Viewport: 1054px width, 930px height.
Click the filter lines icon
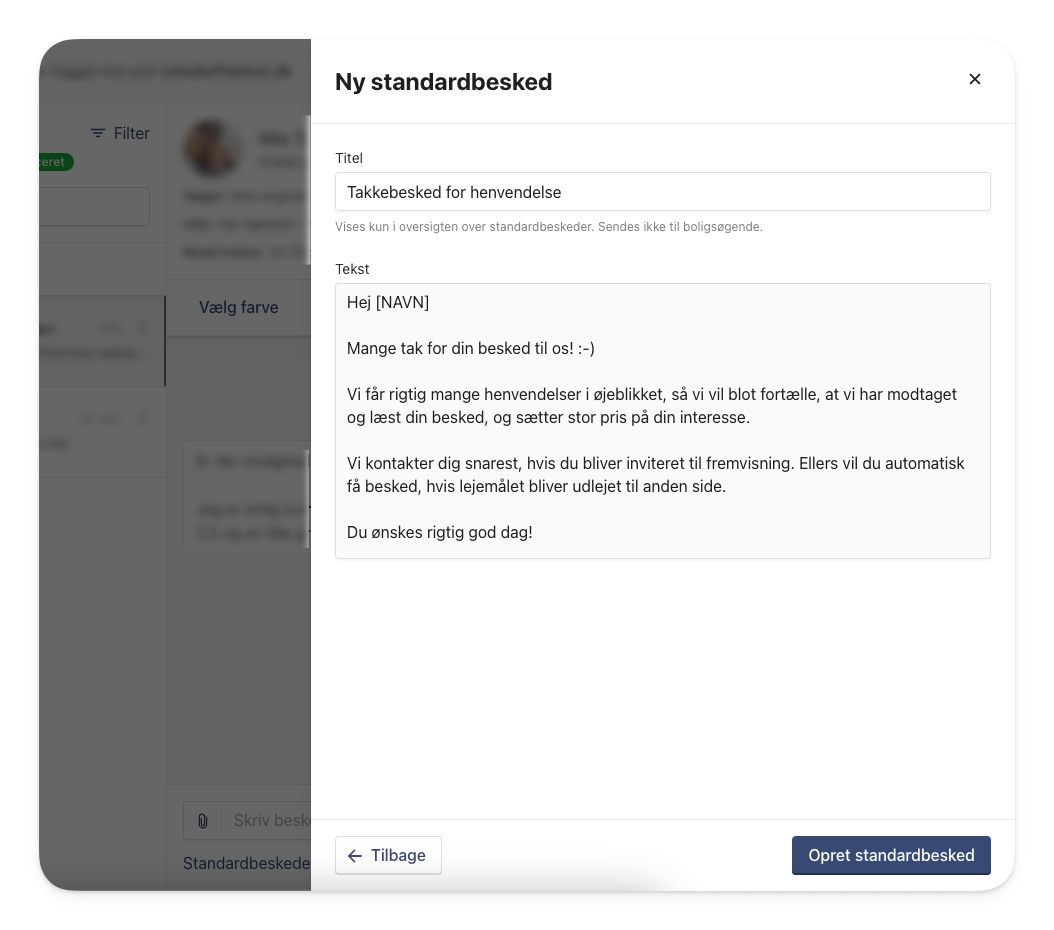point(98,134)
